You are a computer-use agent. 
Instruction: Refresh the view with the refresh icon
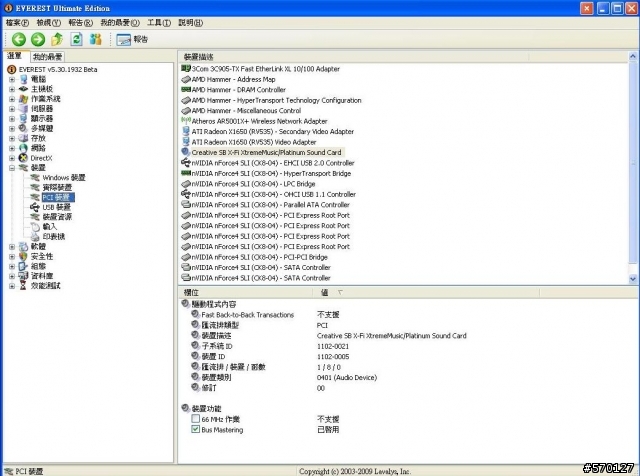pos(76,40)
